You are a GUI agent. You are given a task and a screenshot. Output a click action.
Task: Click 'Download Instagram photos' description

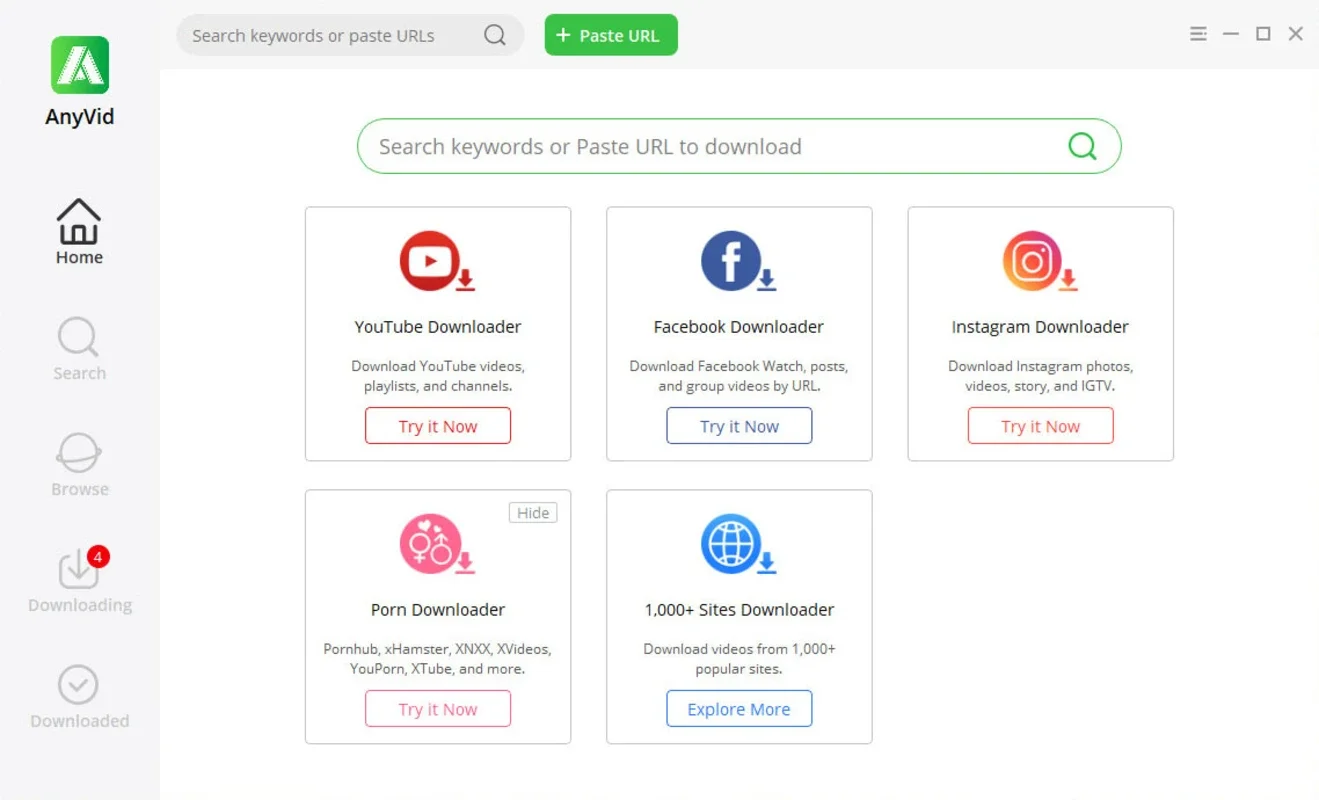click(x=1040, y=376)
